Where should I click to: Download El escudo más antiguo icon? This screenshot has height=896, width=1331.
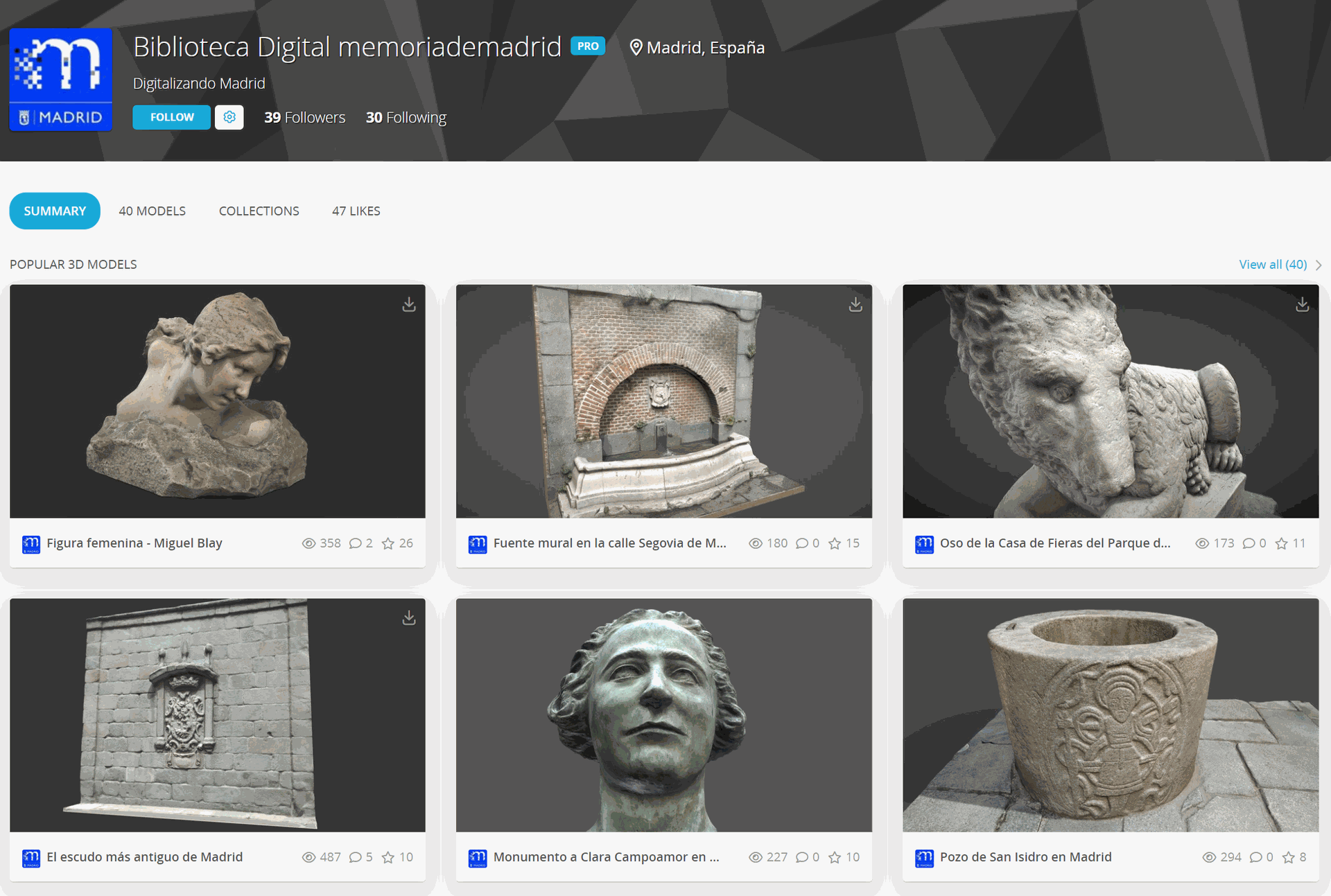409,618
